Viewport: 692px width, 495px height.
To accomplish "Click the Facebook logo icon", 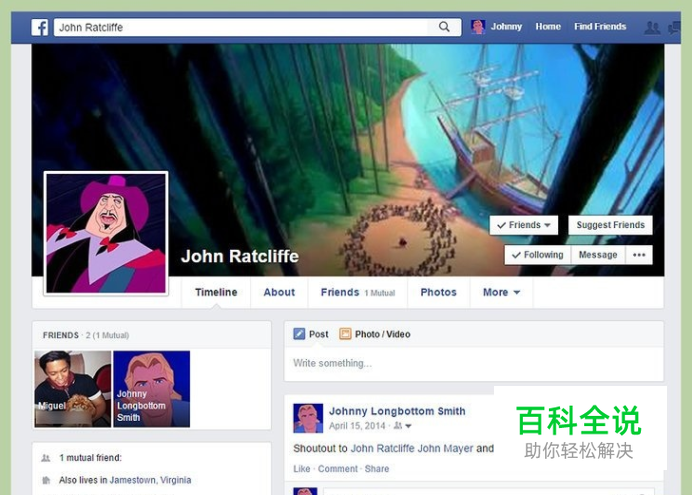I will 39,27.
